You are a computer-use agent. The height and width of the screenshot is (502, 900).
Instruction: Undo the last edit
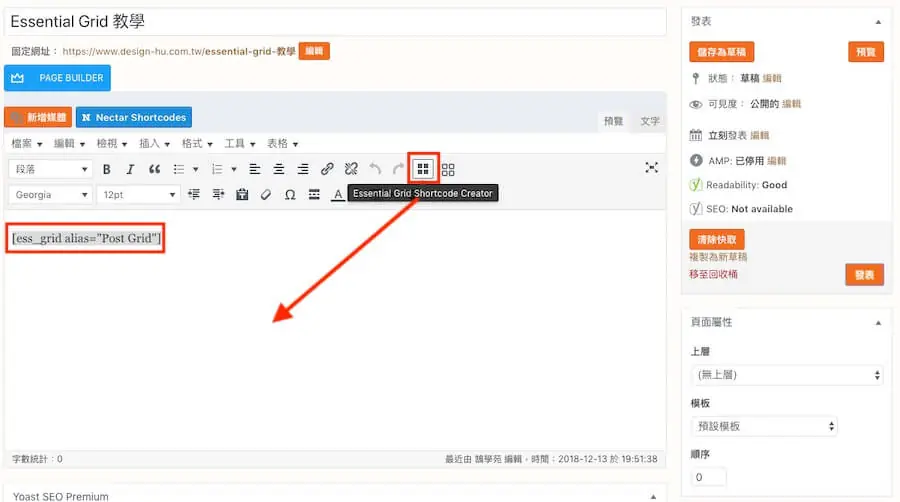pos(375,169)
